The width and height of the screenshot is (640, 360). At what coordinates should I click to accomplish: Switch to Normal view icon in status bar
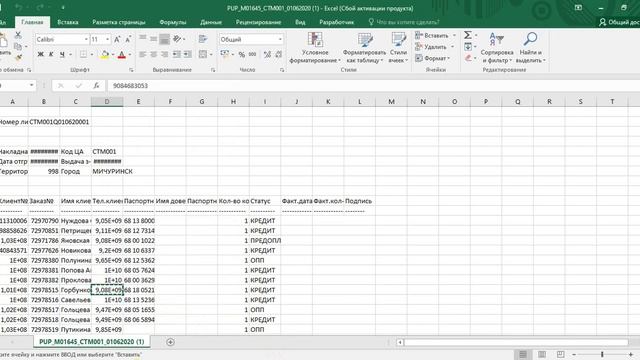coord(523,354)
